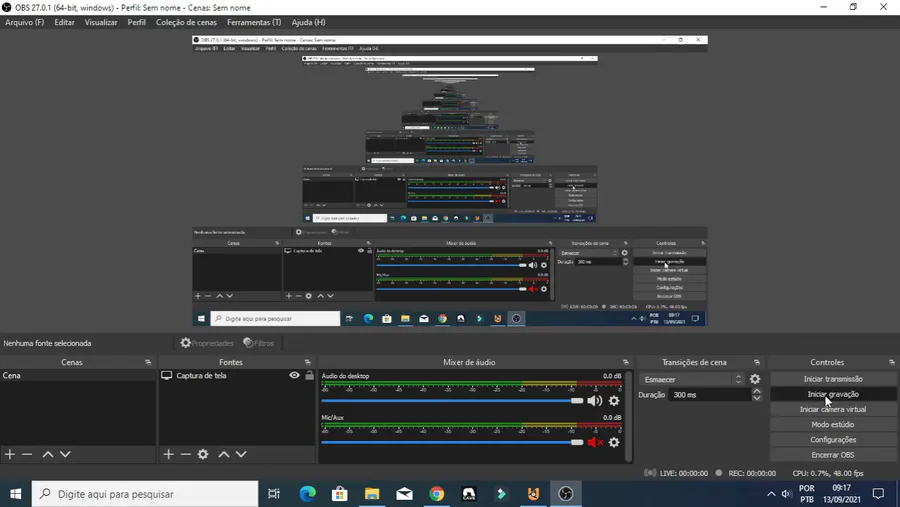
Task: Open Microsoft Edge from taskbar
Action: pos(308,494)
